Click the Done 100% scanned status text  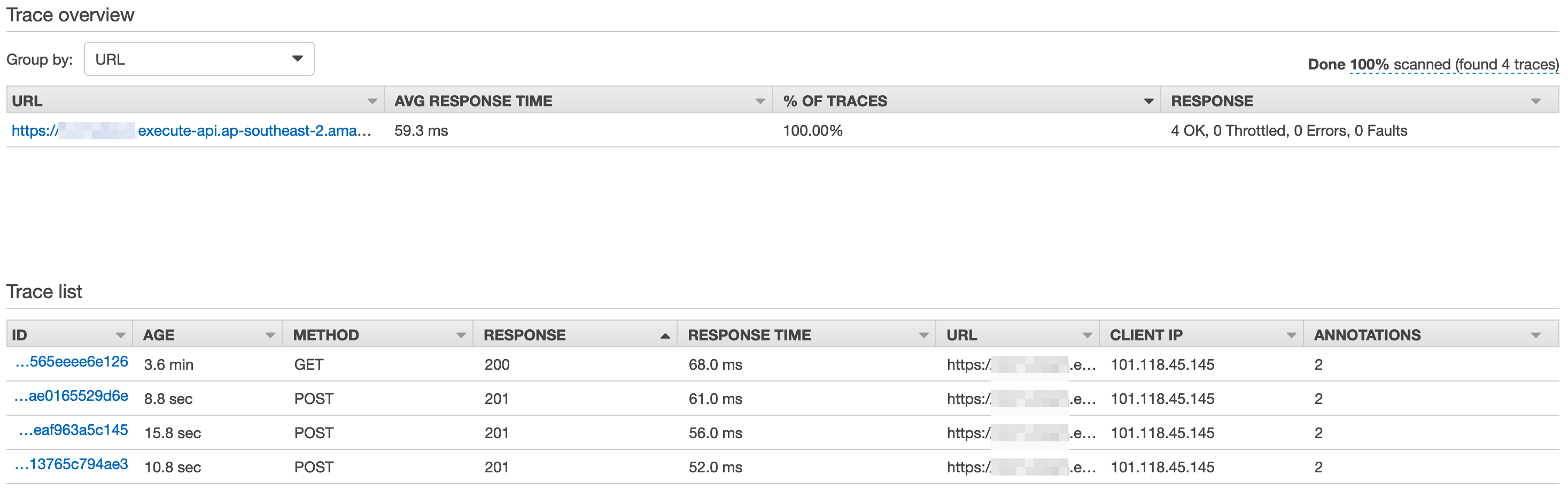(1433, 65)
